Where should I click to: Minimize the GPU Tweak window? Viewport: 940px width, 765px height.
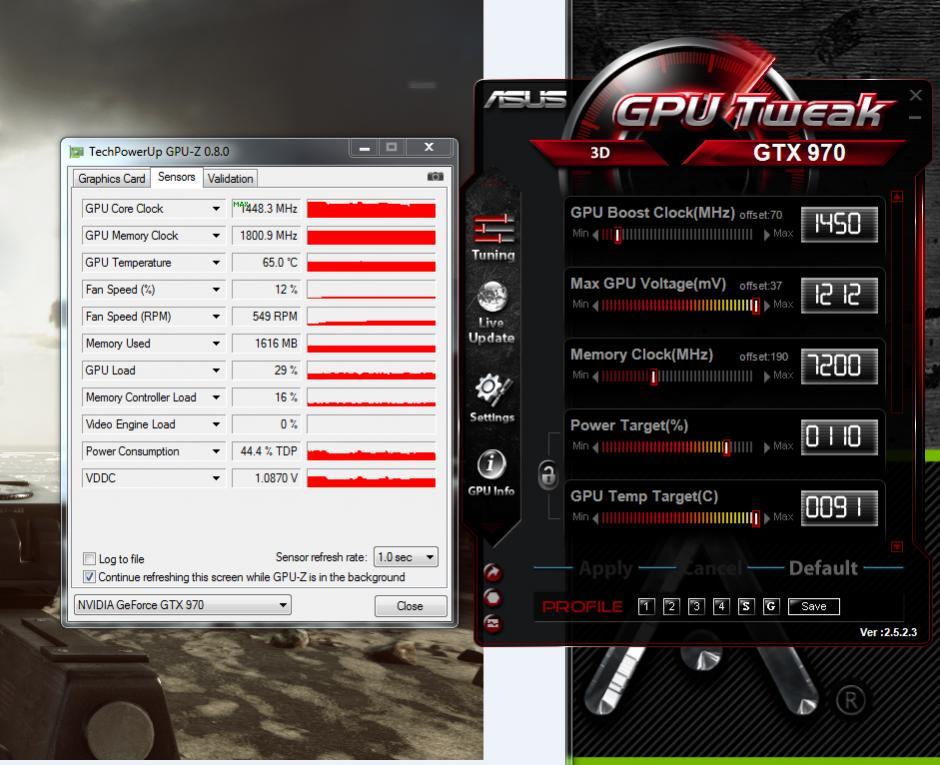click(x=915, y=118)
